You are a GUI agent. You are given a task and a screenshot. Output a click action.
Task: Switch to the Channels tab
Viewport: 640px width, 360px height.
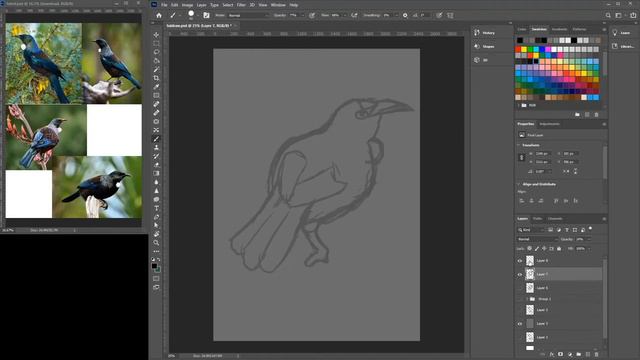[555, 219]
